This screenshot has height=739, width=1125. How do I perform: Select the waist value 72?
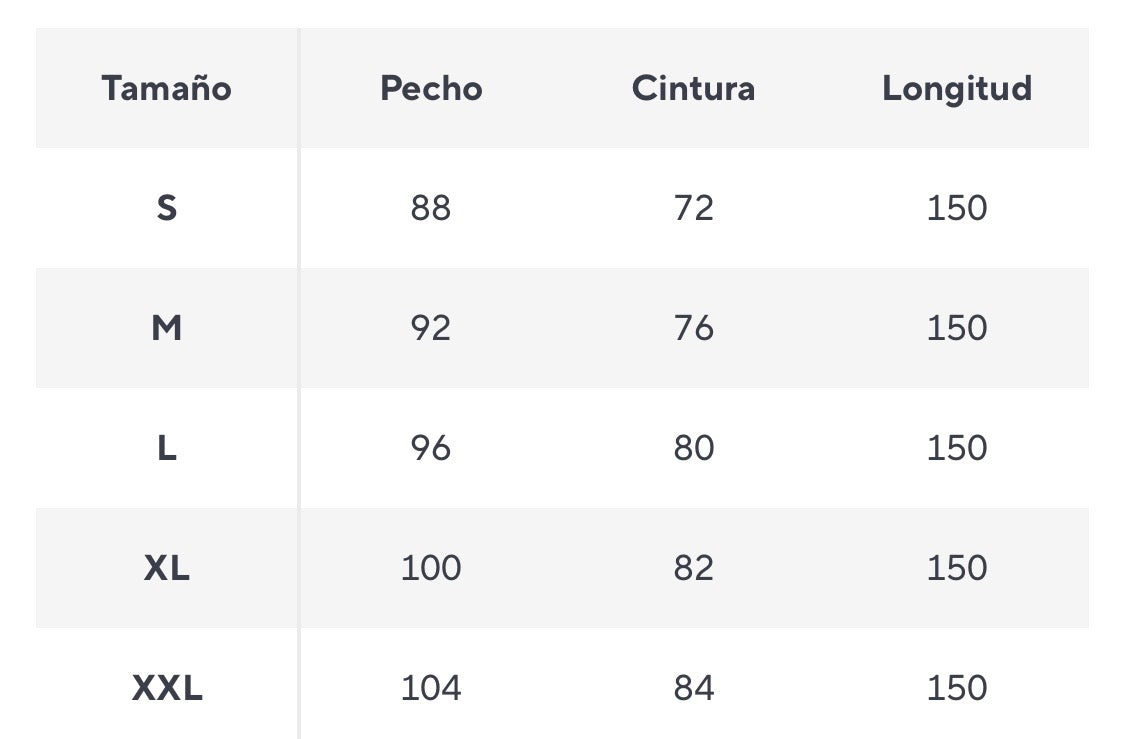[693, 208]
